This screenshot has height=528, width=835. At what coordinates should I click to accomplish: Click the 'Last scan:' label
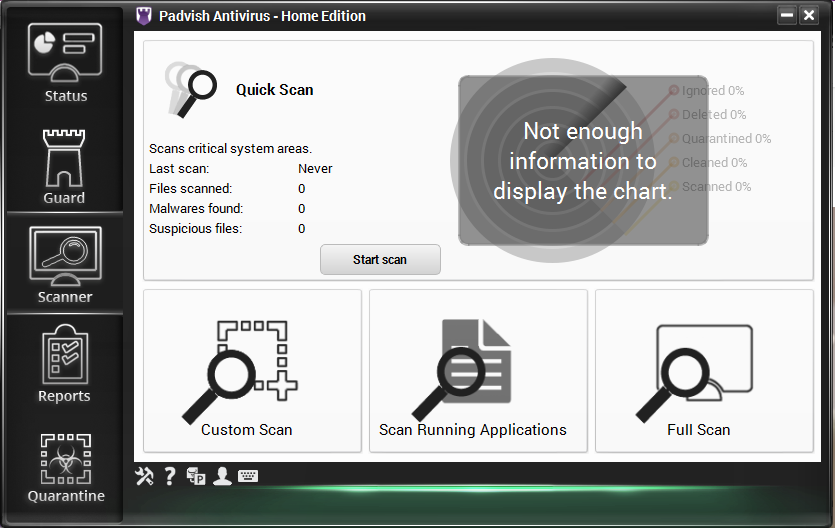tap(179, 169)
